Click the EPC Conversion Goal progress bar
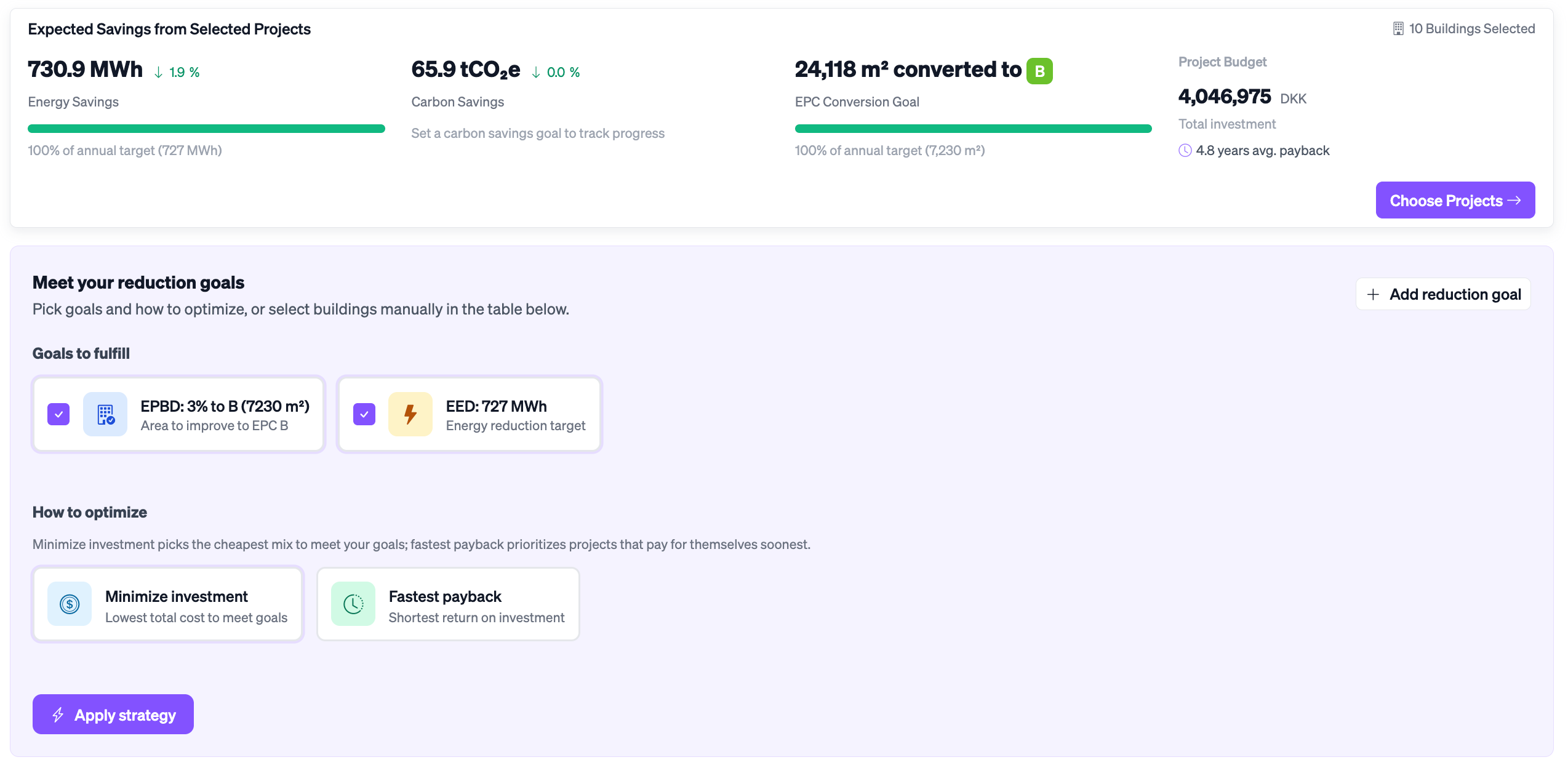This screenshot has height=773, width=1568. pyautogui.click(x=972, y=128)
